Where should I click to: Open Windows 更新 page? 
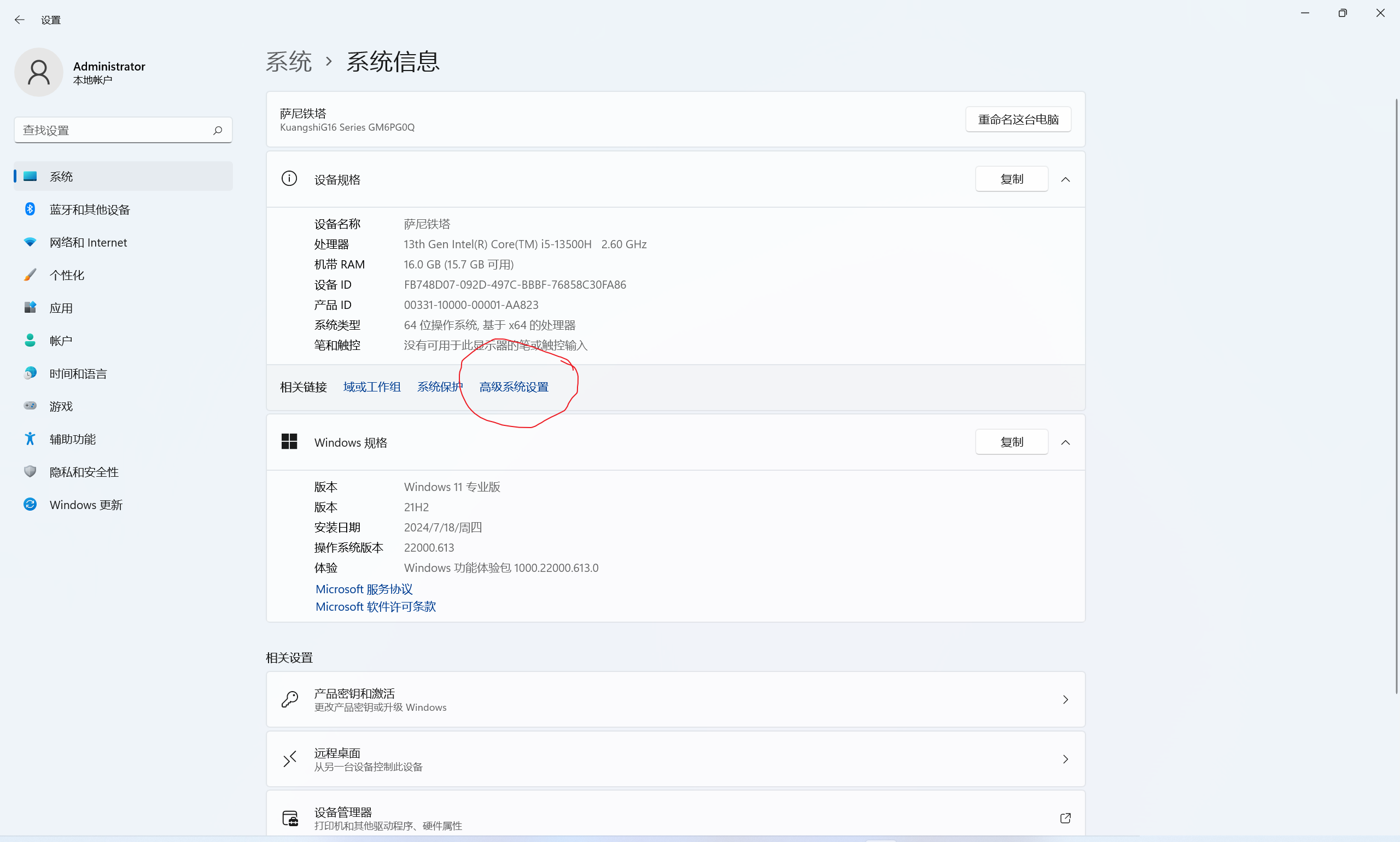[x=123, y=505]
